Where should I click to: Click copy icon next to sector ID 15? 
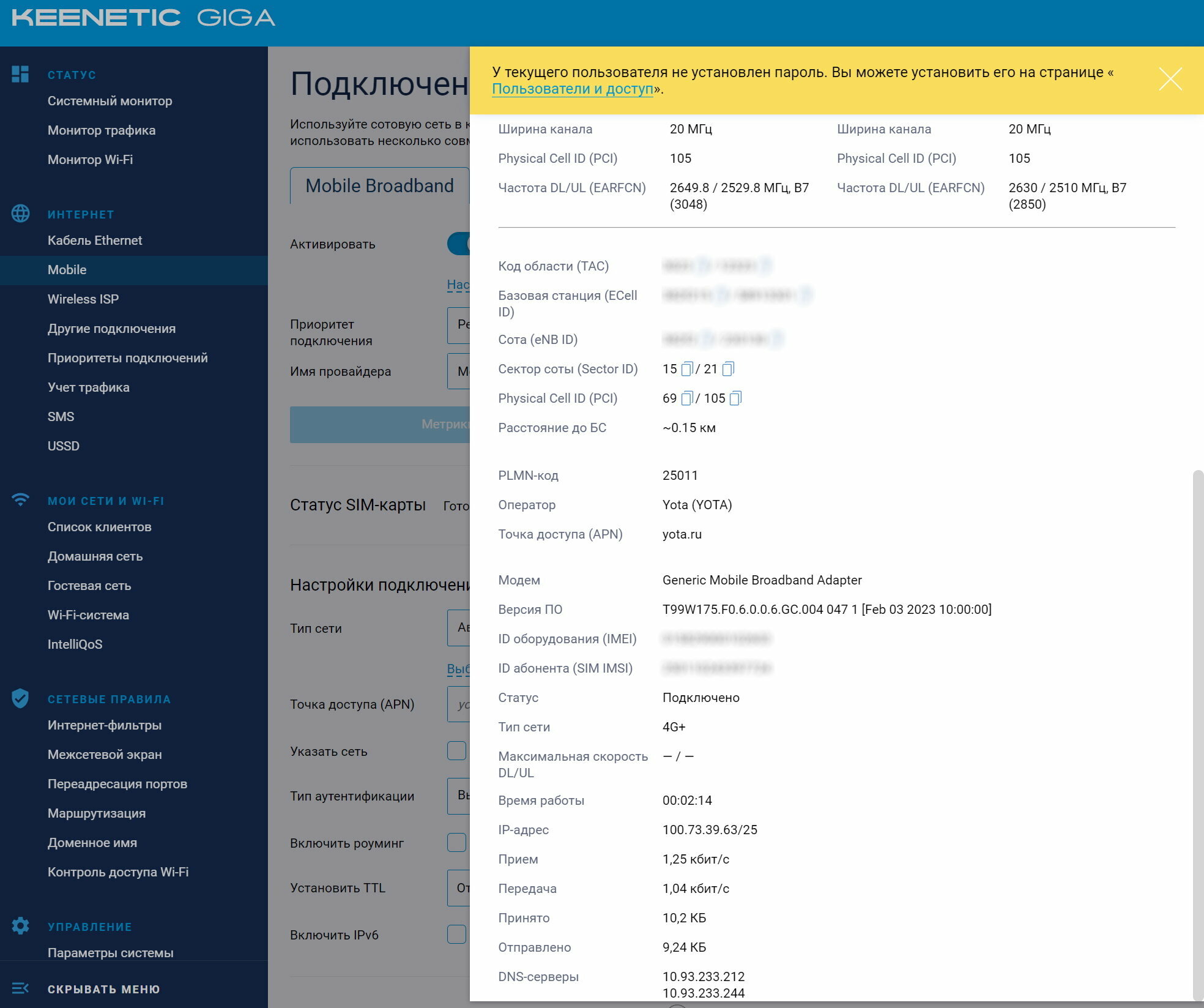pyautogui.click(x=687, y=369)
